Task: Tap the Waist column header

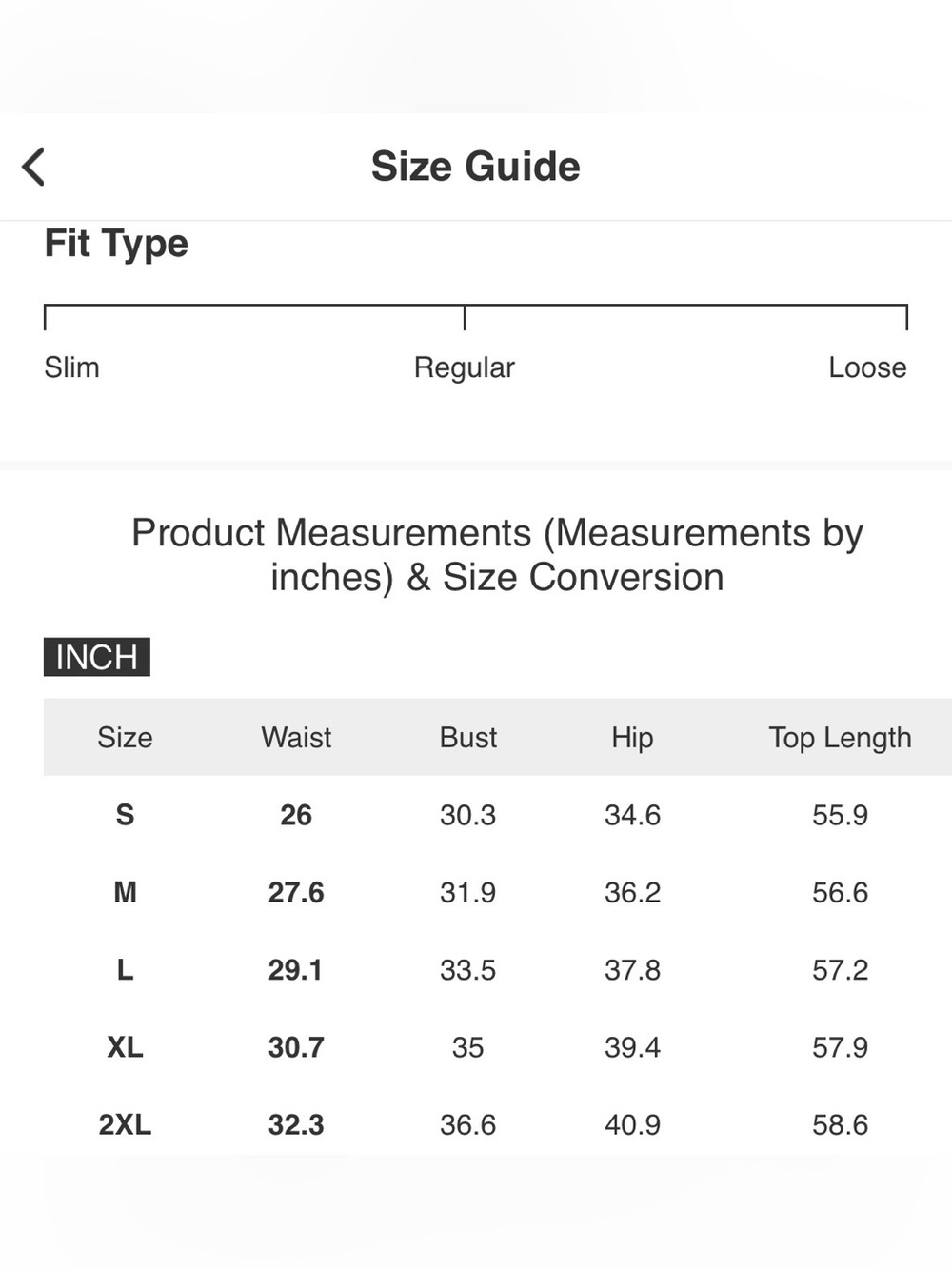Action: pyautogui.click(x=296, y=737)
